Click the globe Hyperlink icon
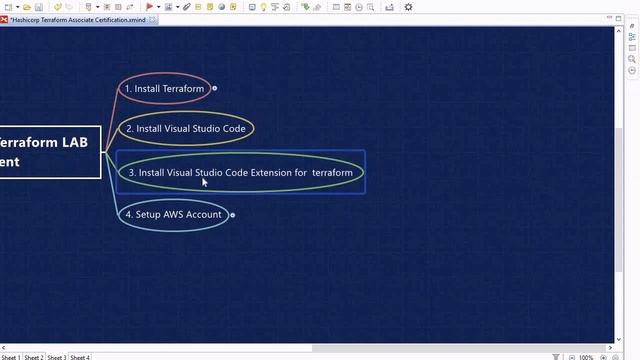640x360 pixels. coord(222,7)
